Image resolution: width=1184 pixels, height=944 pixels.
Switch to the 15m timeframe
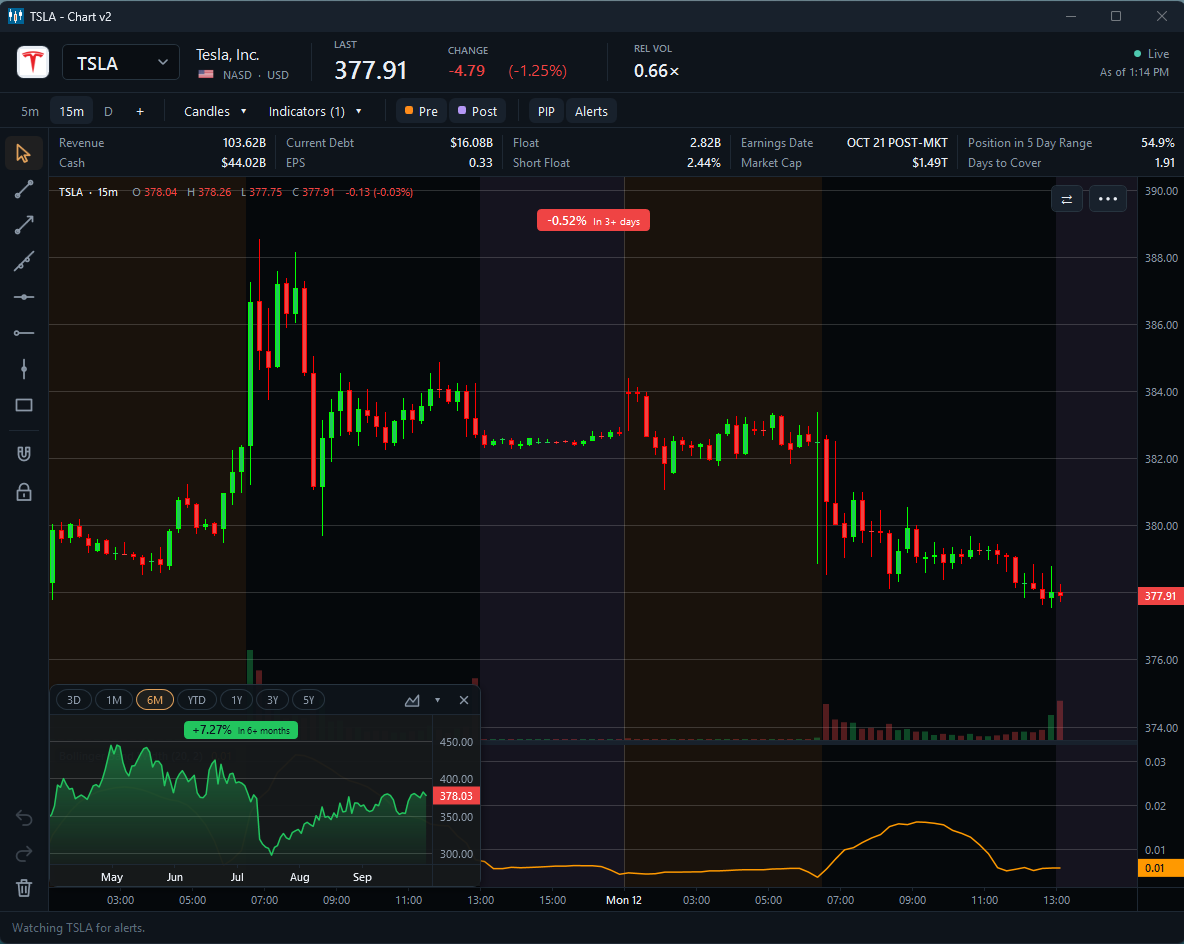click(x=72, y=111)
